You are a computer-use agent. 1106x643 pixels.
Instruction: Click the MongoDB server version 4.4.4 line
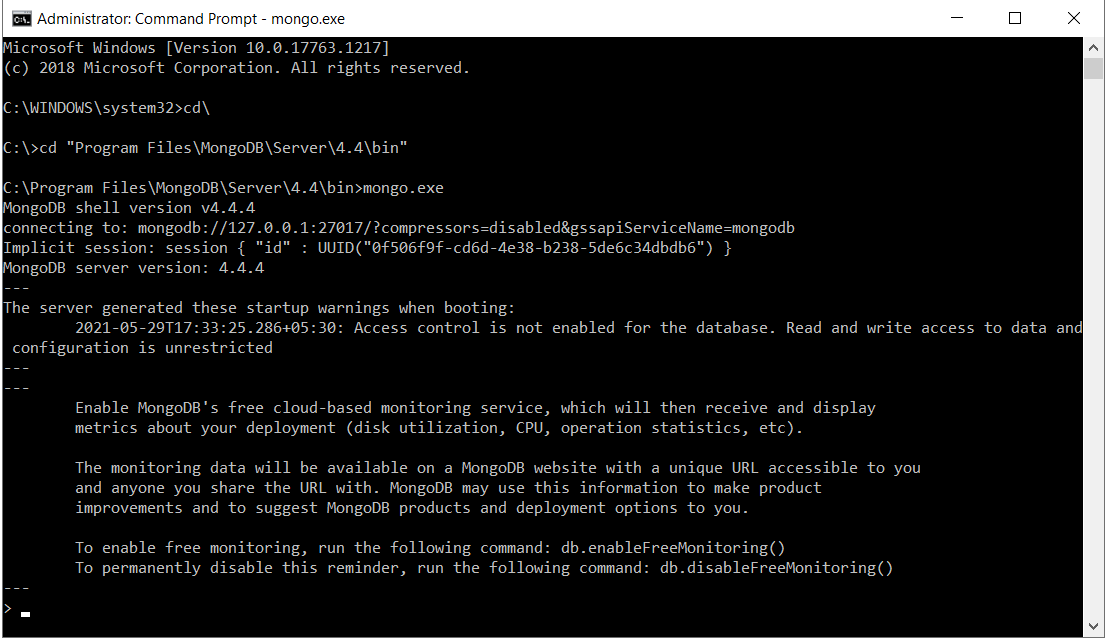tap(133, 268)
